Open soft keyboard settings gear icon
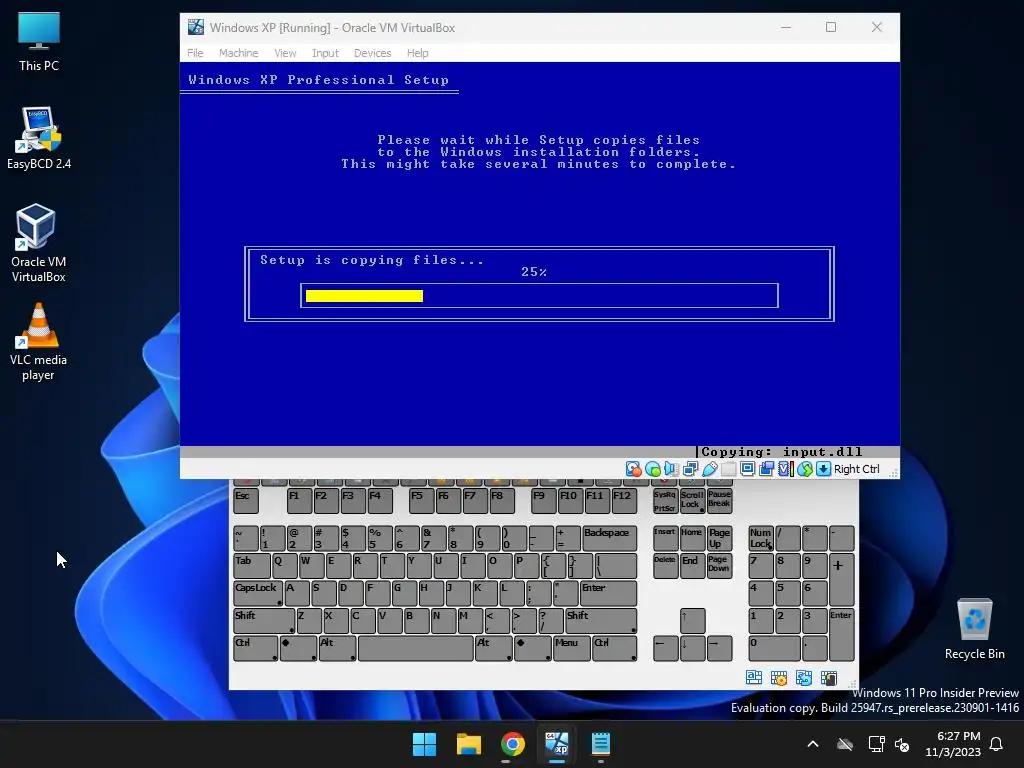 [x=779, y=678]
